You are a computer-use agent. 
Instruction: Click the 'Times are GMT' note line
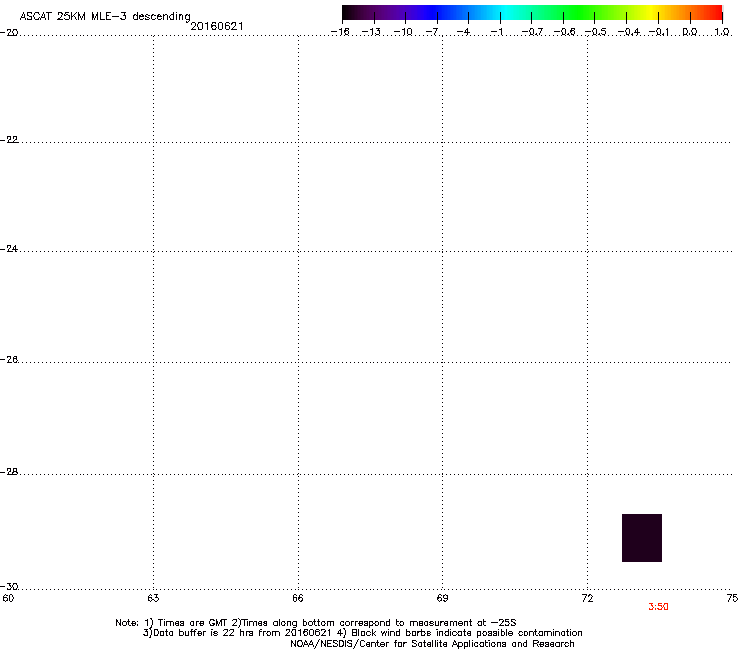tap(316, 623)
